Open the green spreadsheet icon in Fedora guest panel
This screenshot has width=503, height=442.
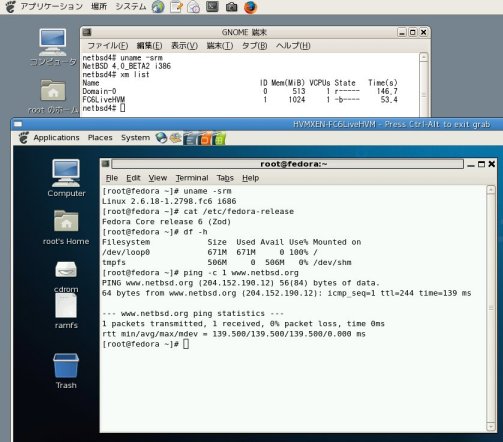(x=219, y=138)
